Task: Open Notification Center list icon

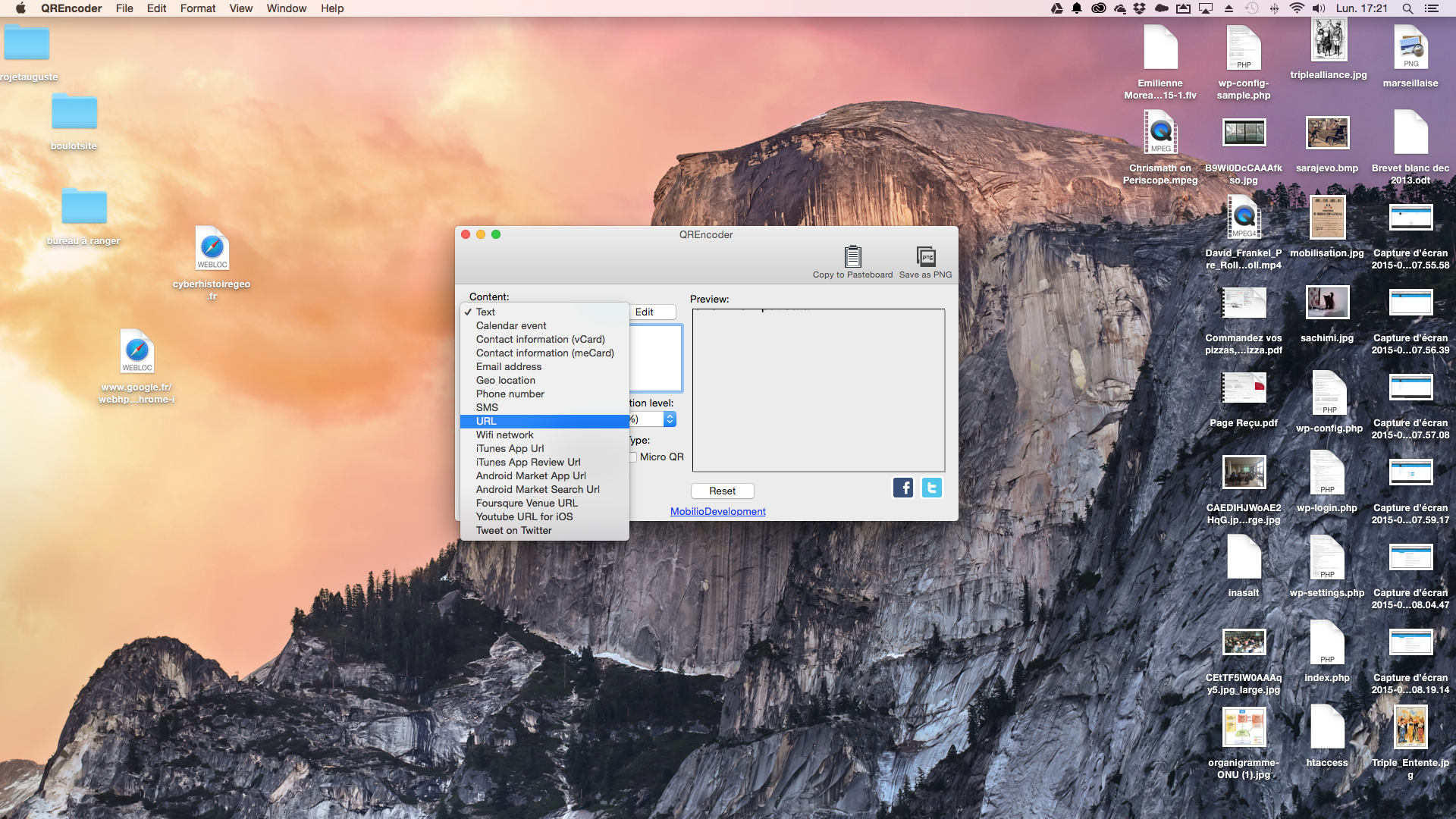Action: pos(1431,8)
